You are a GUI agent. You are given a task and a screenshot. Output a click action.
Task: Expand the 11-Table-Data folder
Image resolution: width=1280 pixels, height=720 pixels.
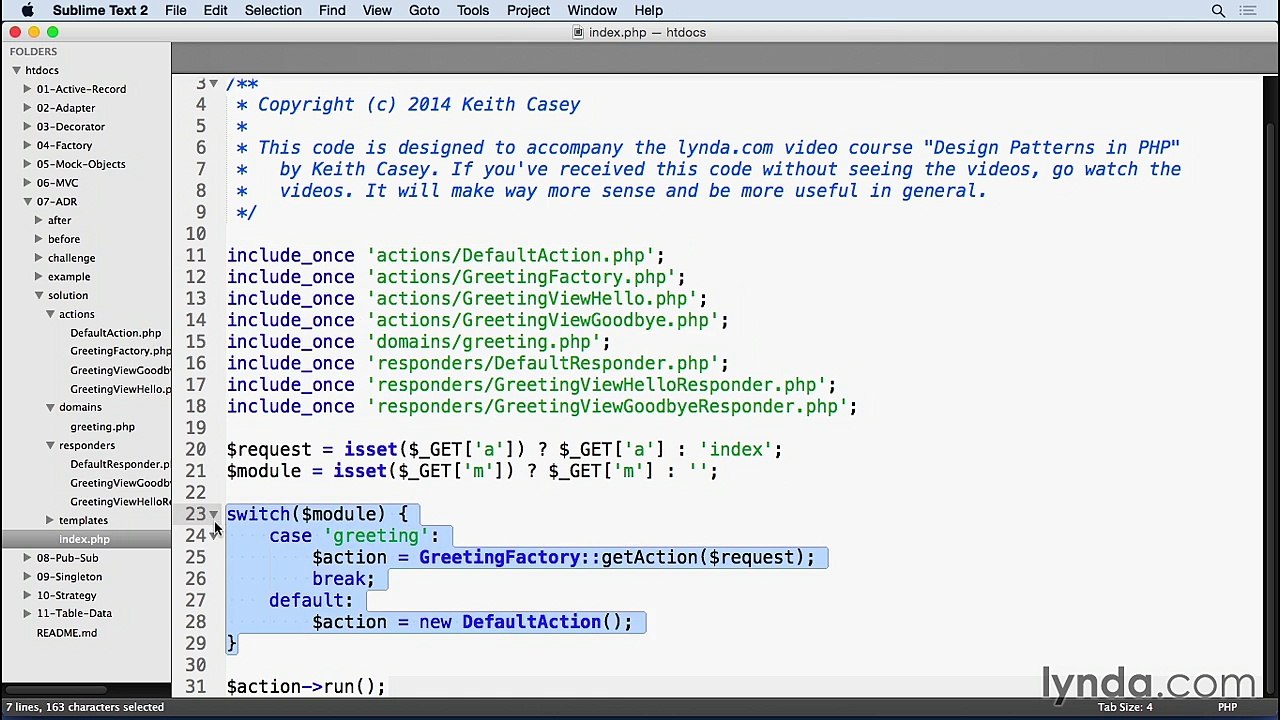pyautogui.click(x=28, y=613)
